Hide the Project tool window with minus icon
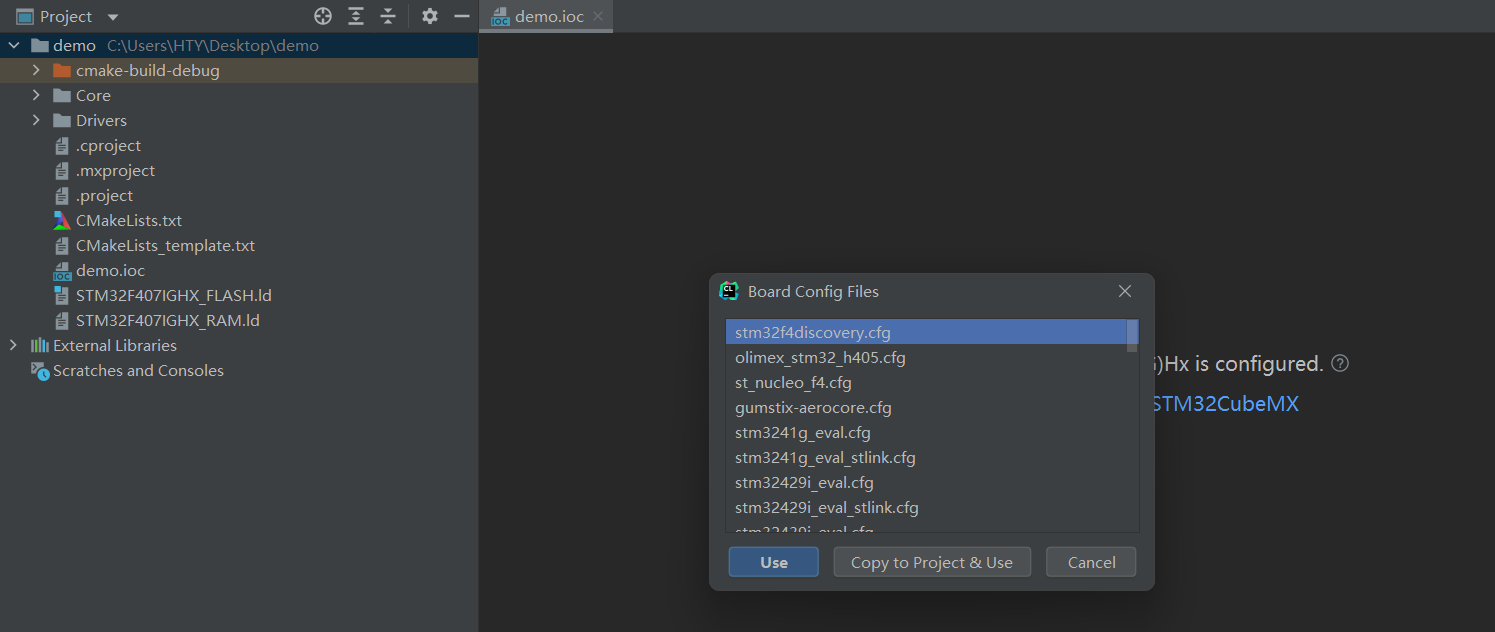1495x632 pixels. point(461,16)
